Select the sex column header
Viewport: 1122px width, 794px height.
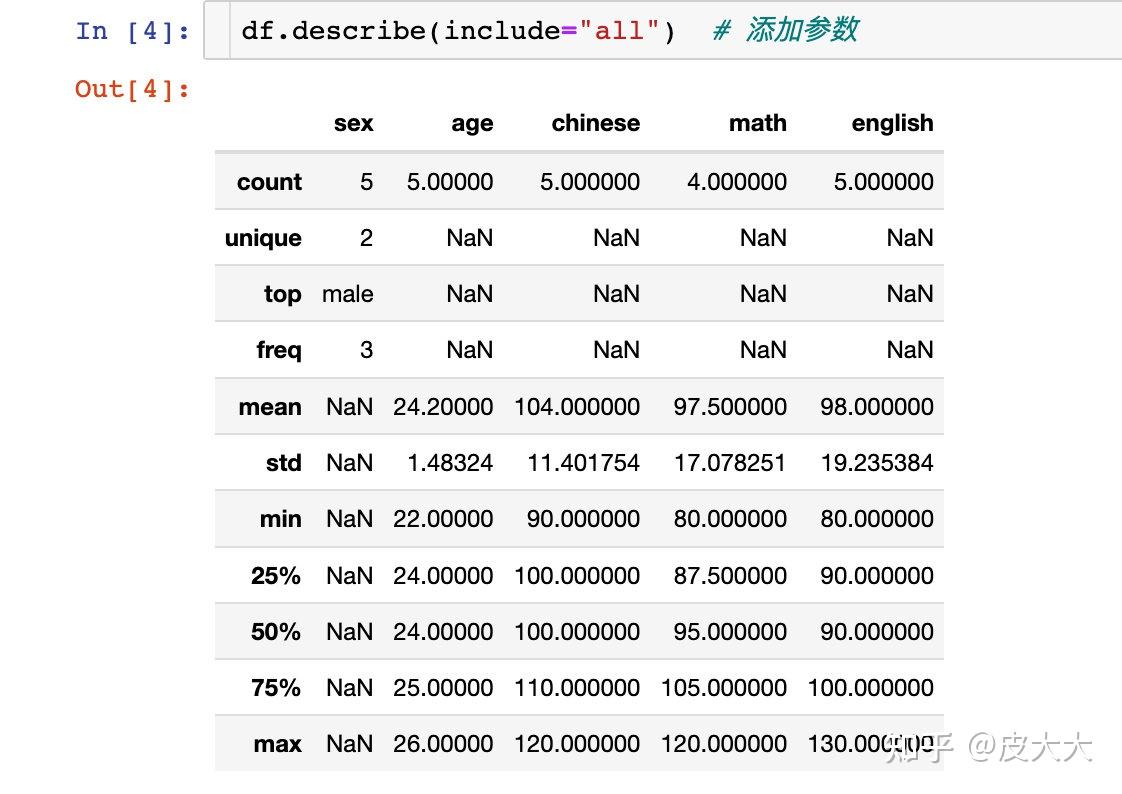point(354,123)
